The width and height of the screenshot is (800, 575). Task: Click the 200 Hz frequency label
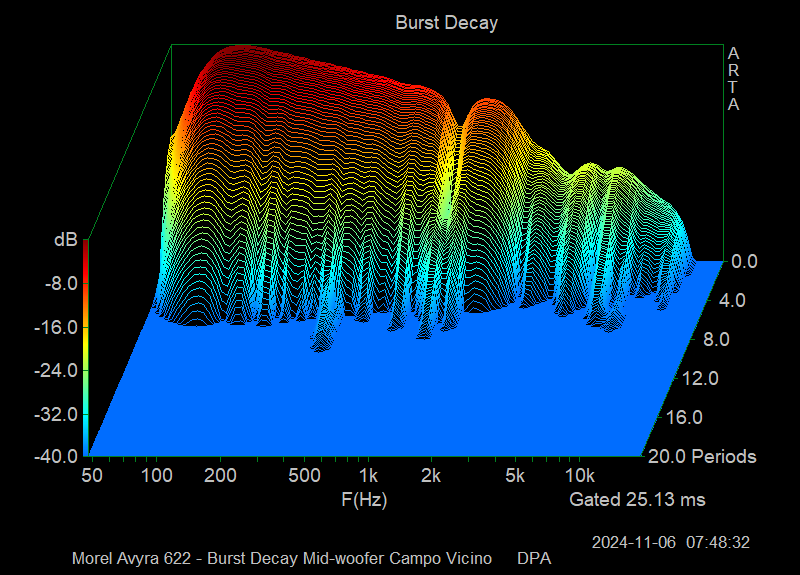coord(220,476)
